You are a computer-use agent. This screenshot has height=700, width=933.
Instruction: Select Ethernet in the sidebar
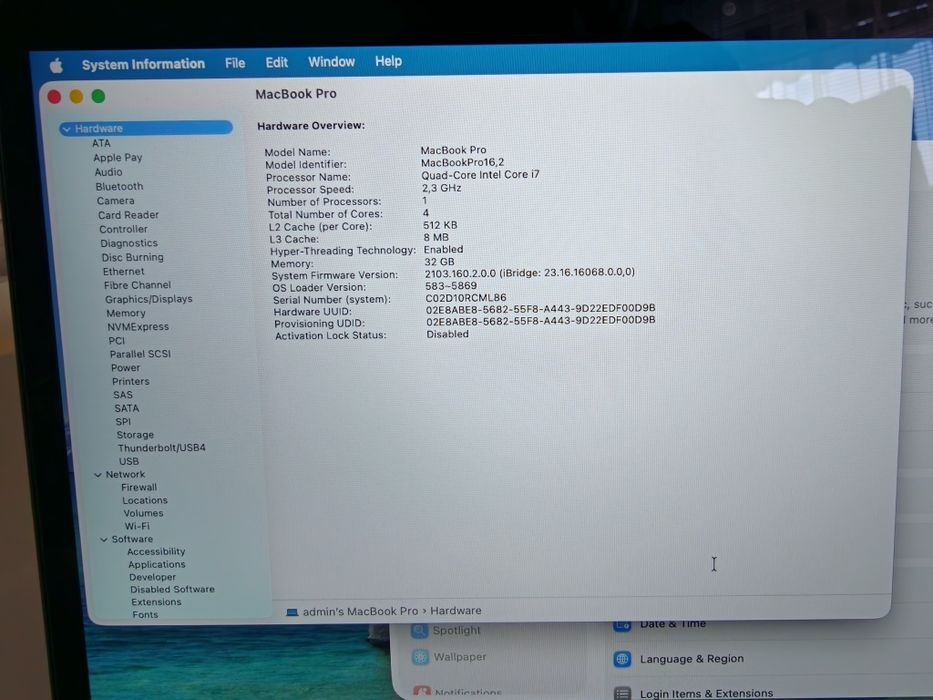124,271
